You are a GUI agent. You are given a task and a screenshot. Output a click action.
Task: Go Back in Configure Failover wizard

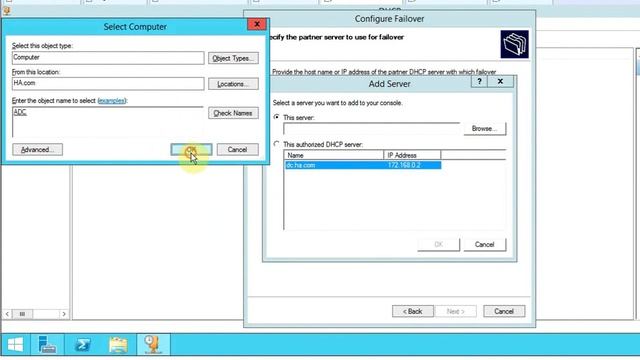click(413, 311)
